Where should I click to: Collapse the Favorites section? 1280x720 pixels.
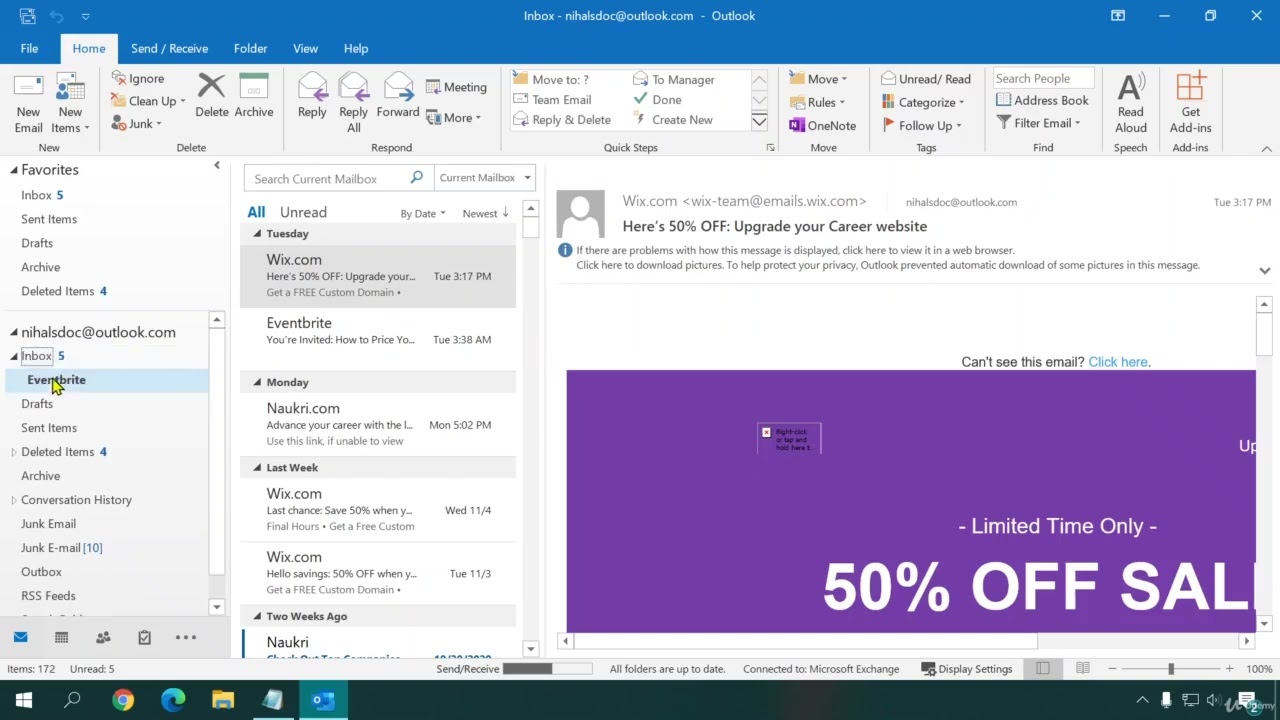click(14, 170)
